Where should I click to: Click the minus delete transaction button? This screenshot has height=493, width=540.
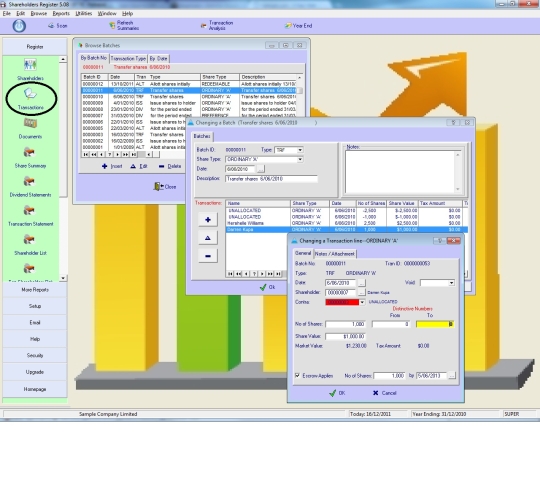[x=208, y=256]
